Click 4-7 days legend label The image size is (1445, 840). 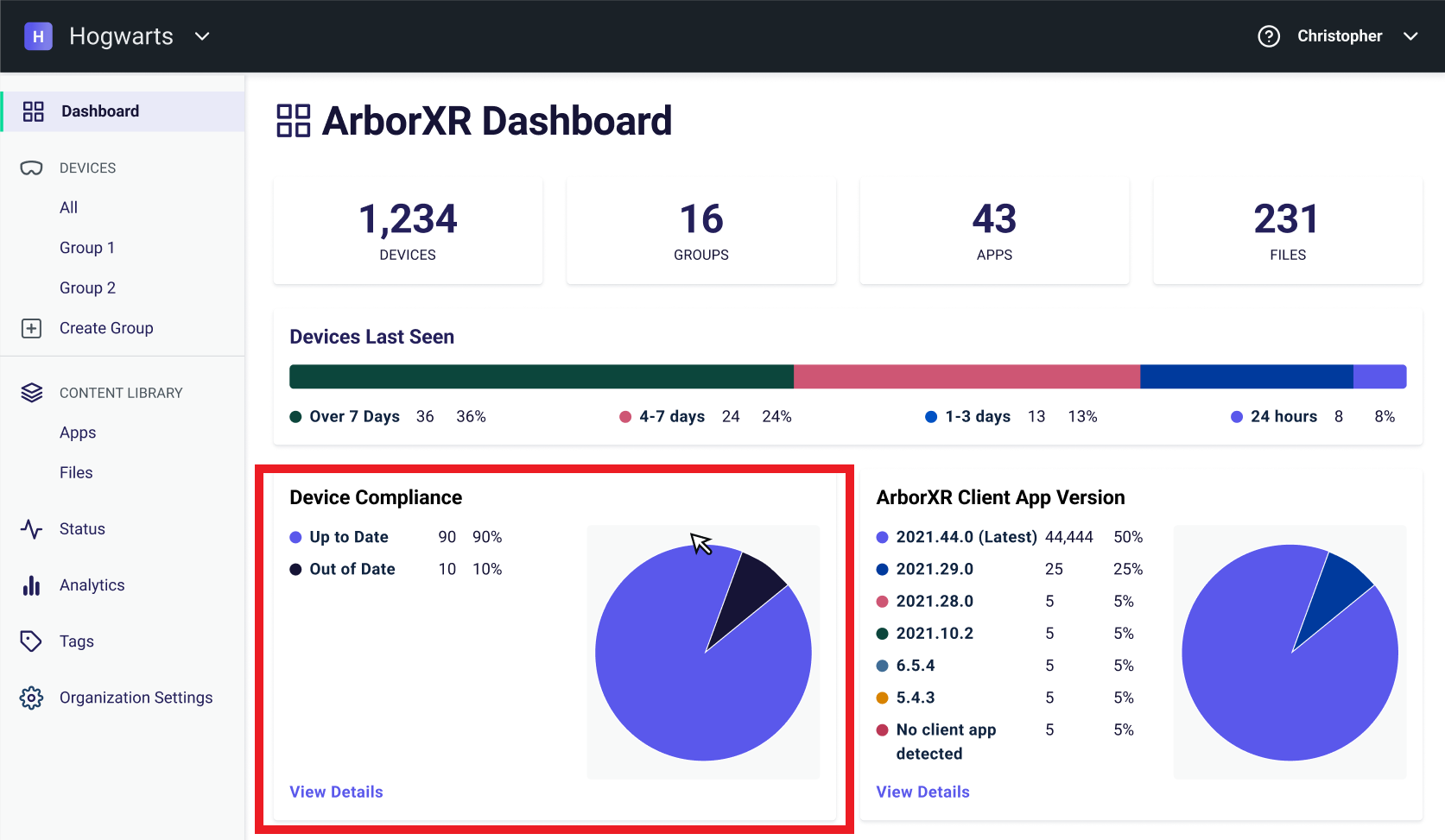[x=672, y=416]
